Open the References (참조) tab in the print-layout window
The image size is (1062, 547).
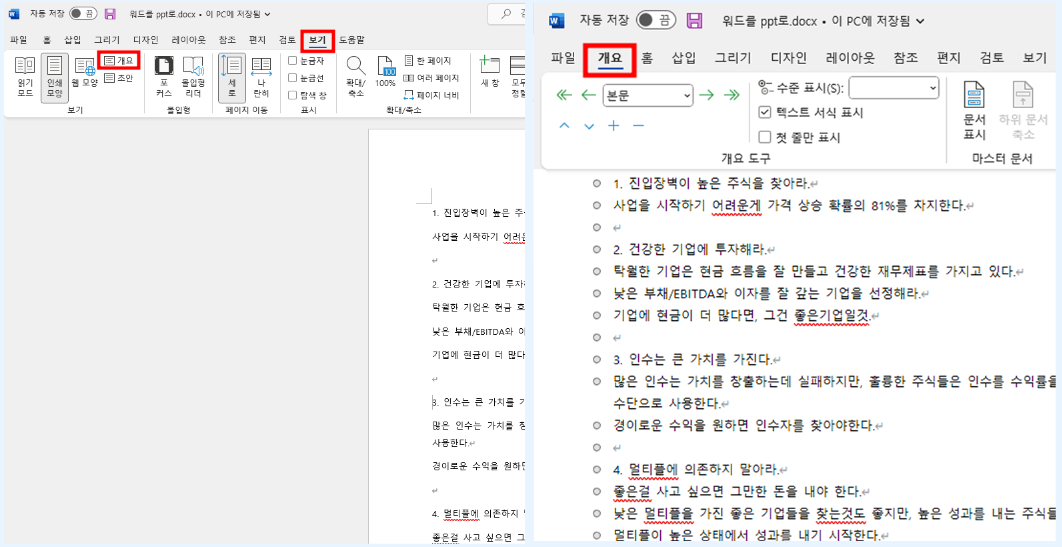pos(227,40)
